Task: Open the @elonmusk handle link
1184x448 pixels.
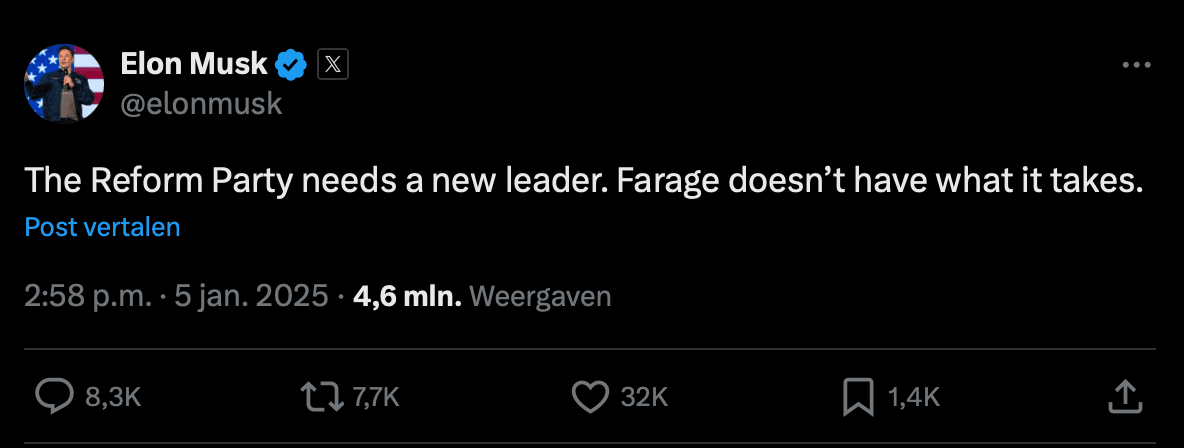Action: [x=201, y=103]
